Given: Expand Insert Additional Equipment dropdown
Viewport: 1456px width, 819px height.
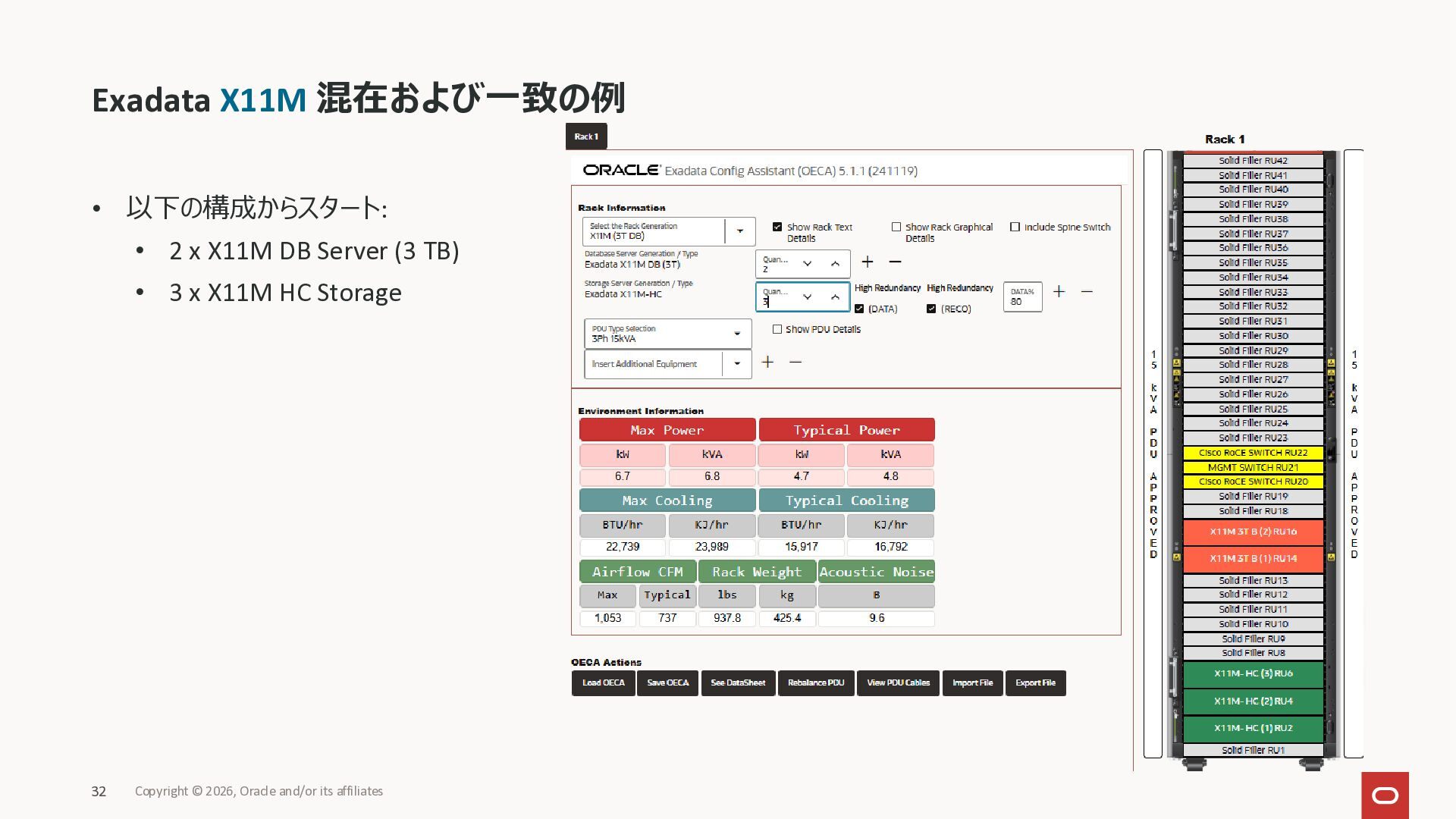Looking at the screenshot, I should point(736,363).
